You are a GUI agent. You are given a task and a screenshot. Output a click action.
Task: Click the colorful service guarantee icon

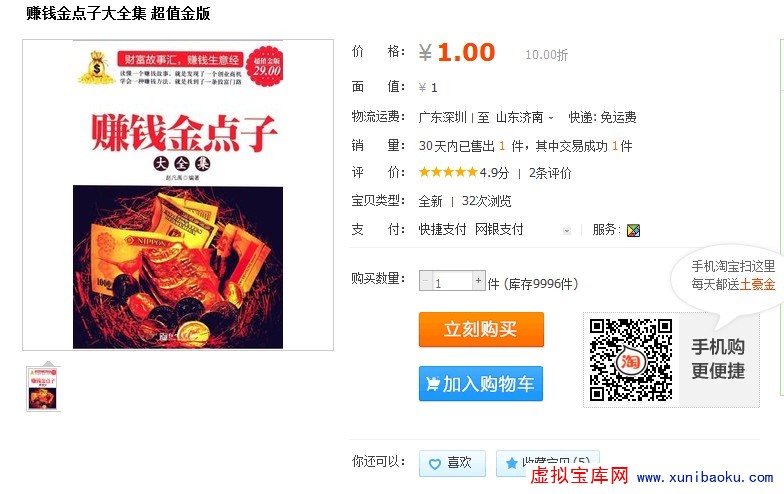[x=633, y=230]
